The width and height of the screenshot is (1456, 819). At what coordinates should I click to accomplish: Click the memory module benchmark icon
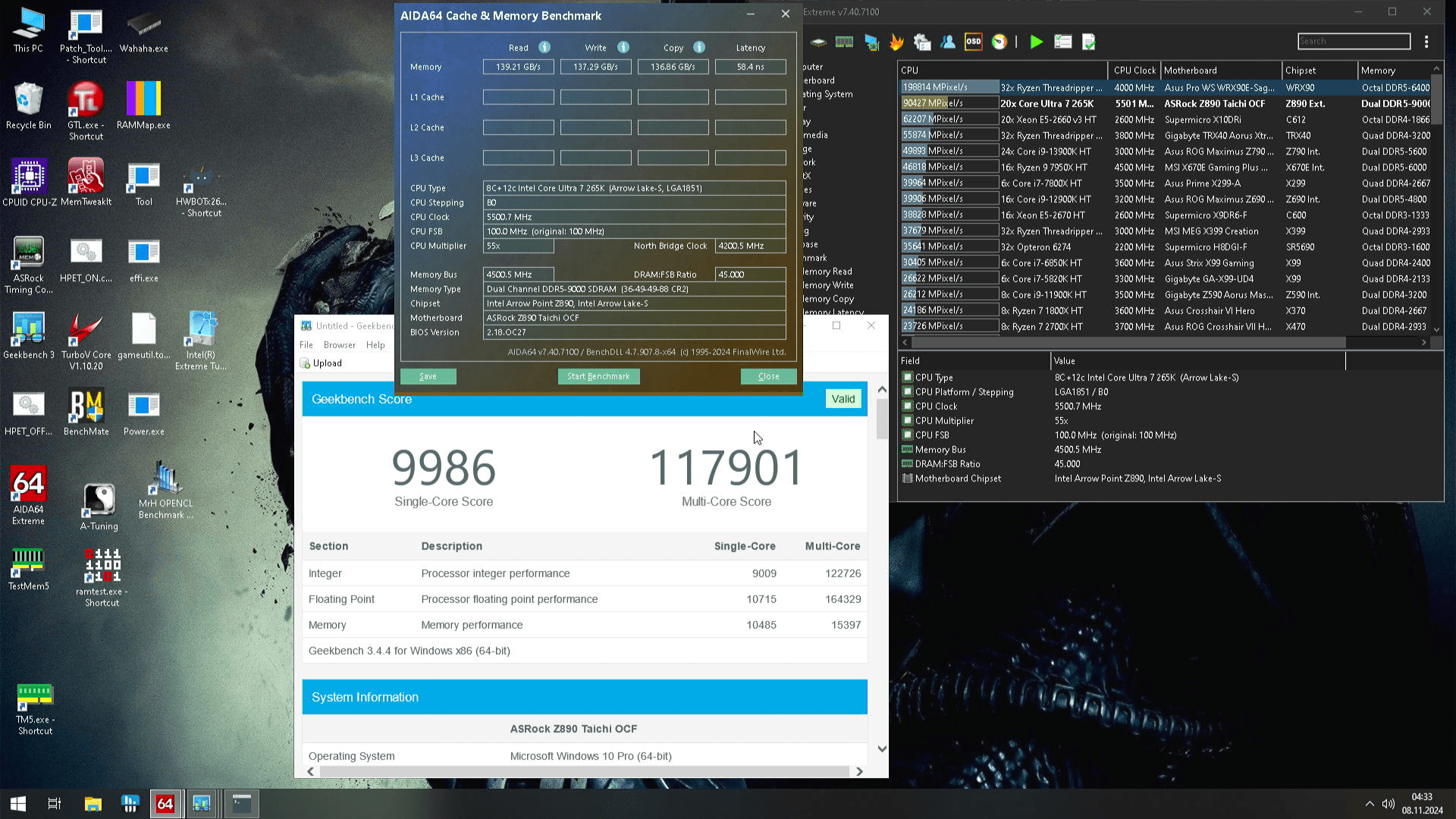844,42
